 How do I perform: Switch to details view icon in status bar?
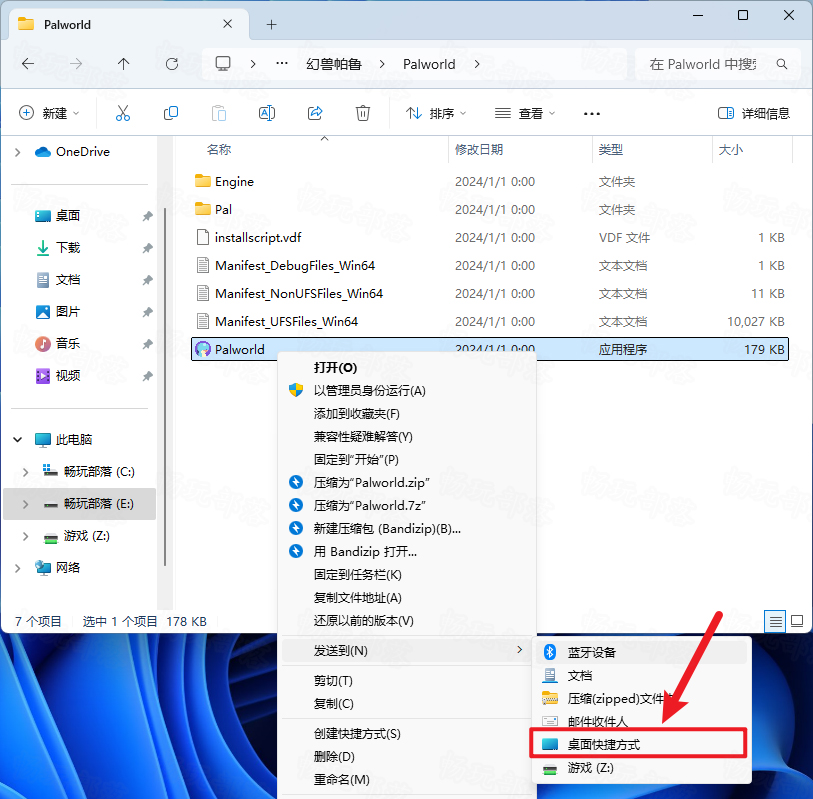[x=775, y=621]
